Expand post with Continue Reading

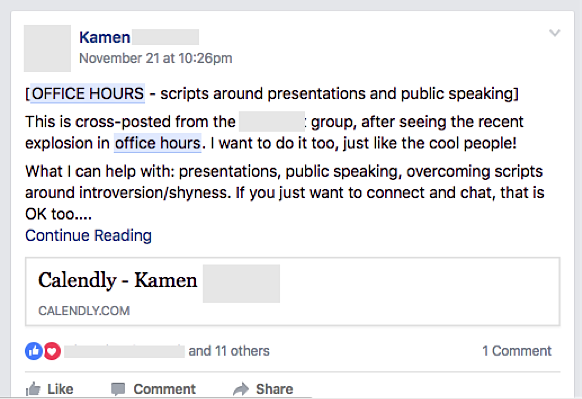(88, 236)
